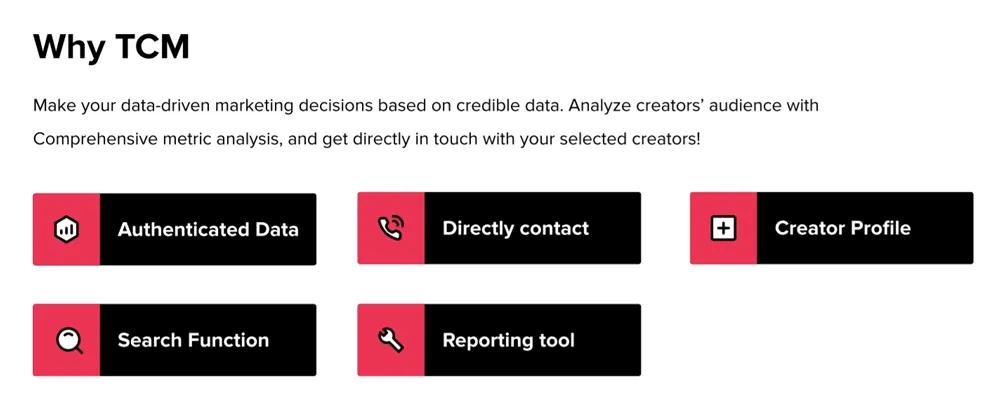This screenshot has height=400, width=1000.
Task: Click the ringing phone icon
Action: pos(391,228)
